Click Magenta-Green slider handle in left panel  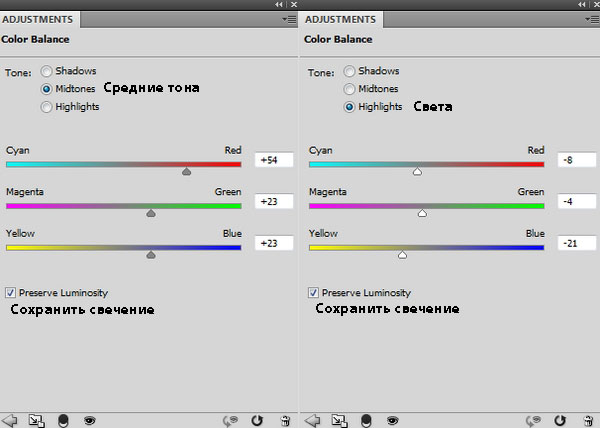click(x=151, y=213)
